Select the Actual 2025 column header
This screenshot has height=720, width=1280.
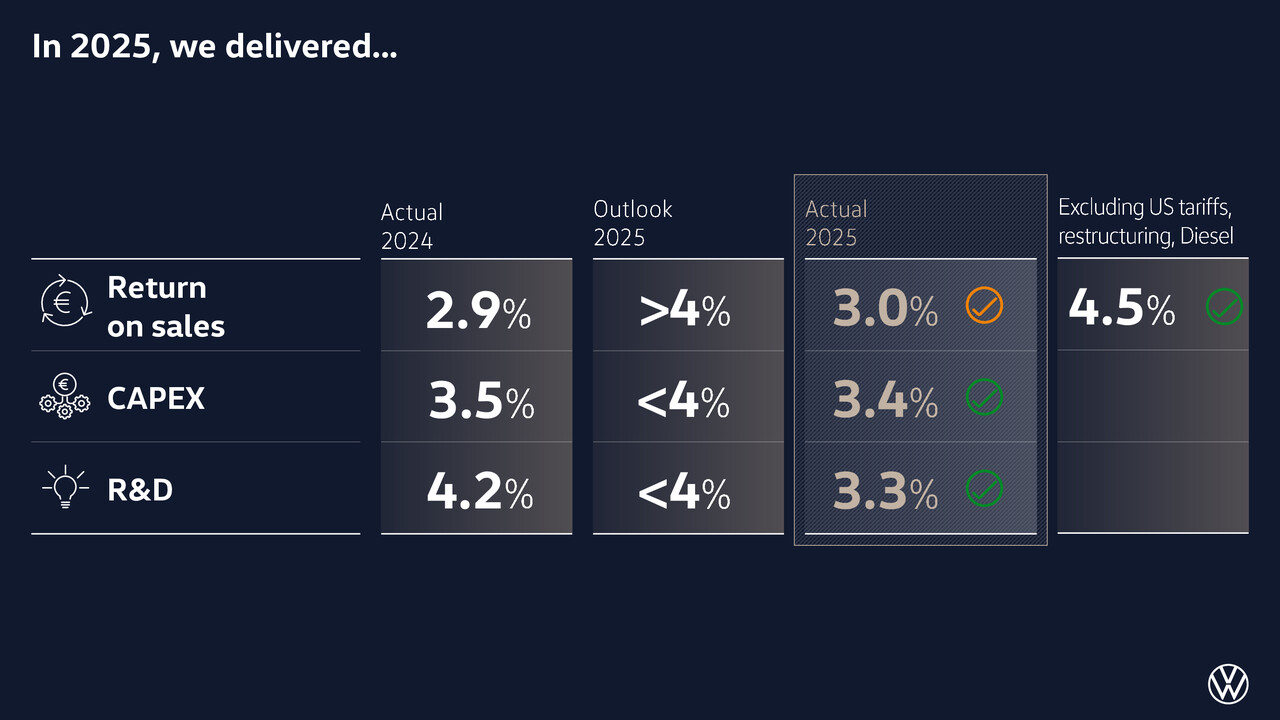point(836,223)
